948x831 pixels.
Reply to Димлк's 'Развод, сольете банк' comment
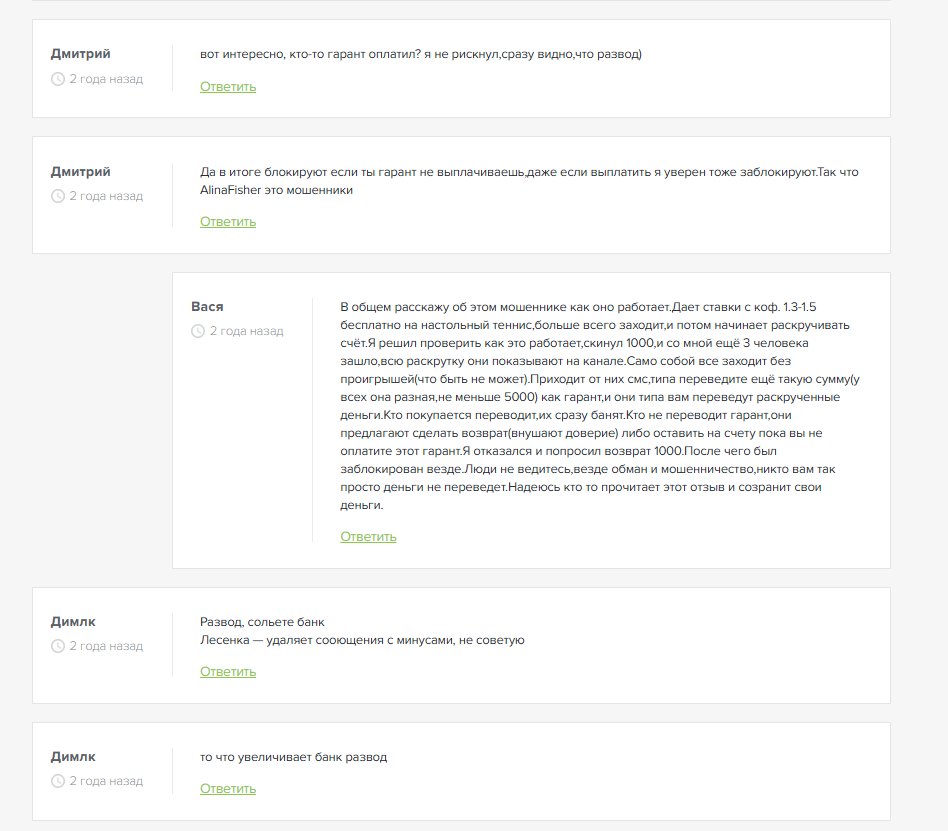228,671
